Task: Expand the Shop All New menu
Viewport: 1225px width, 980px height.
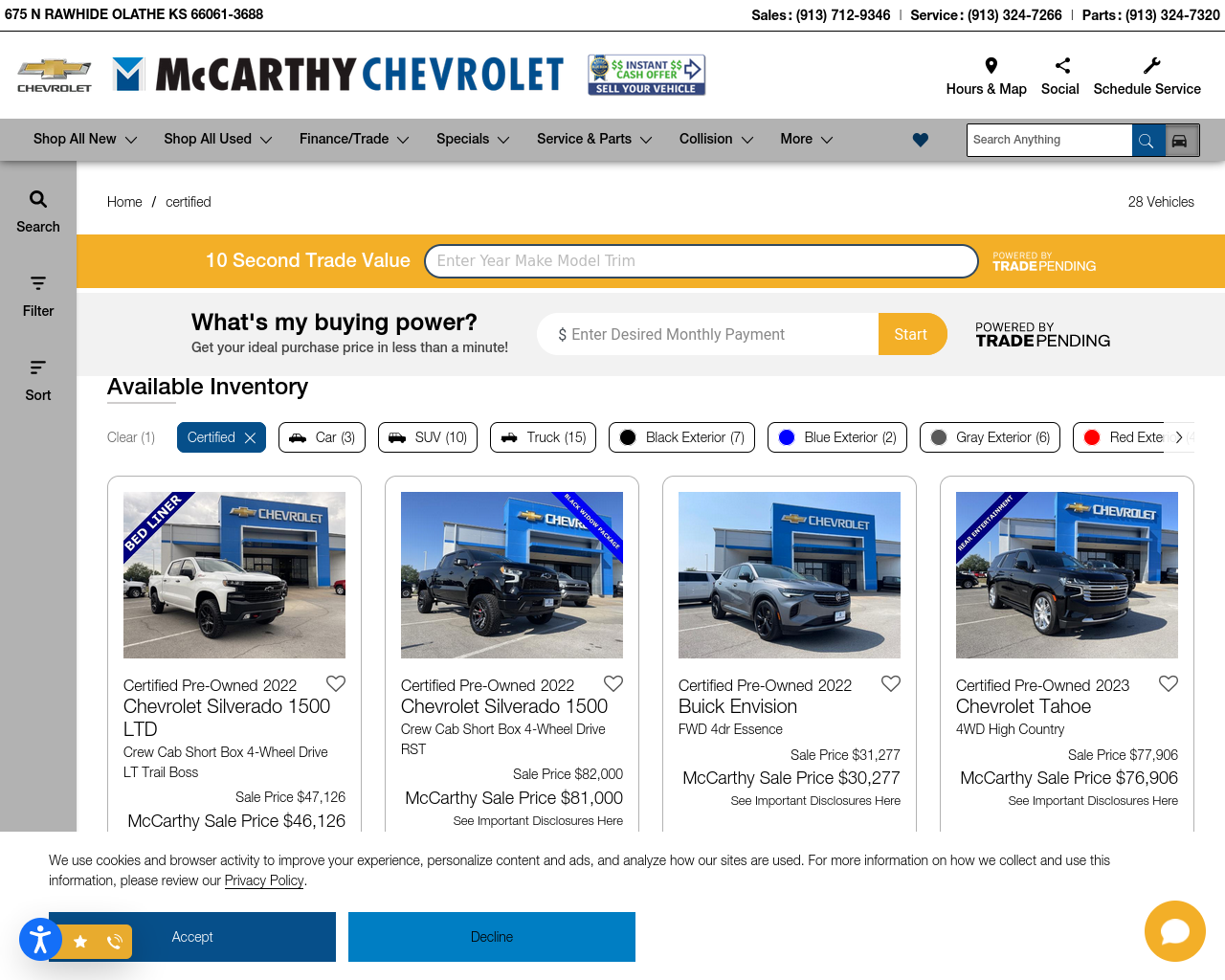Action: pos(85,140)
